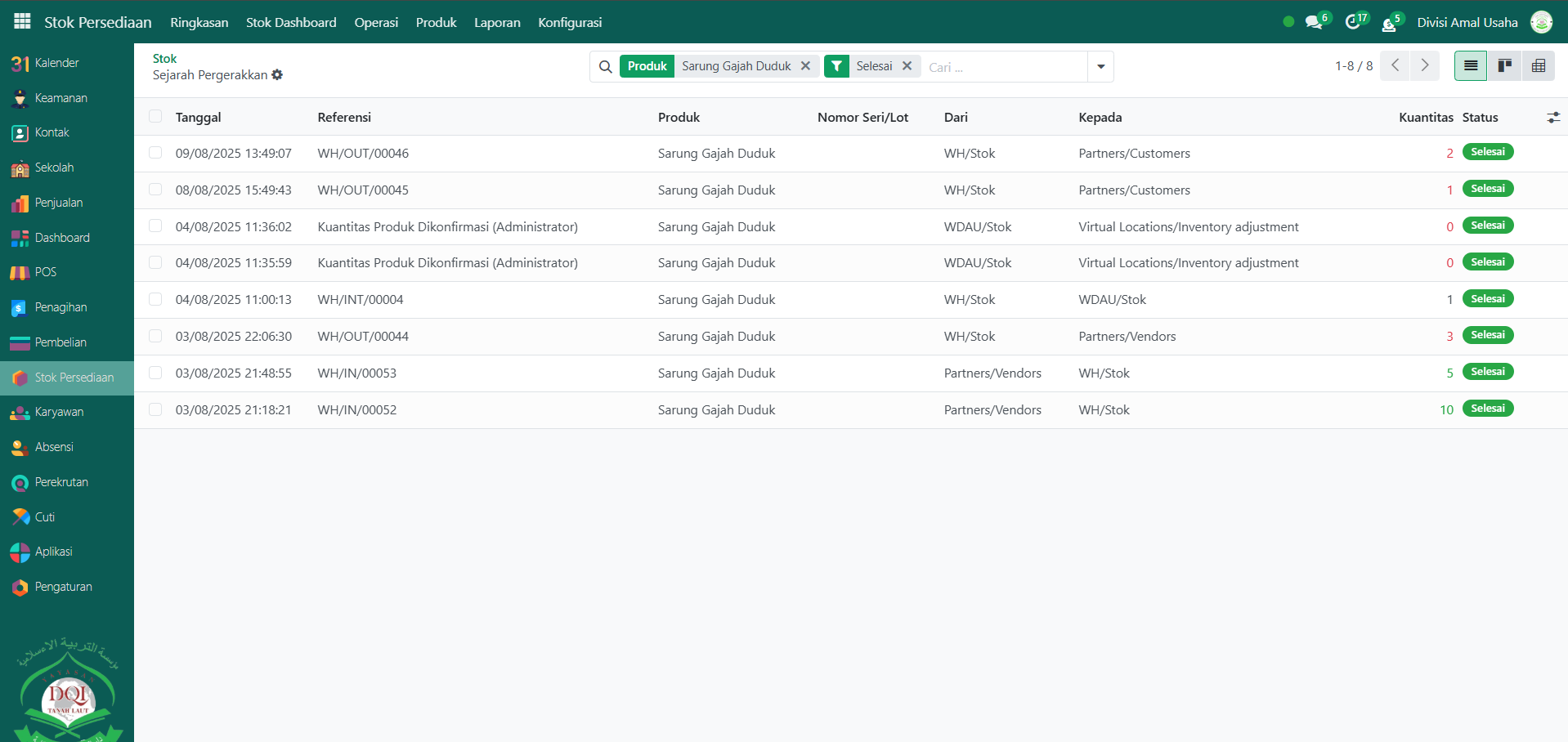Image resolution: width=1568 pixels, height=742 pixels.
Task: Adjust optional columns settings icon
Action: click(x=1552, y=118)
